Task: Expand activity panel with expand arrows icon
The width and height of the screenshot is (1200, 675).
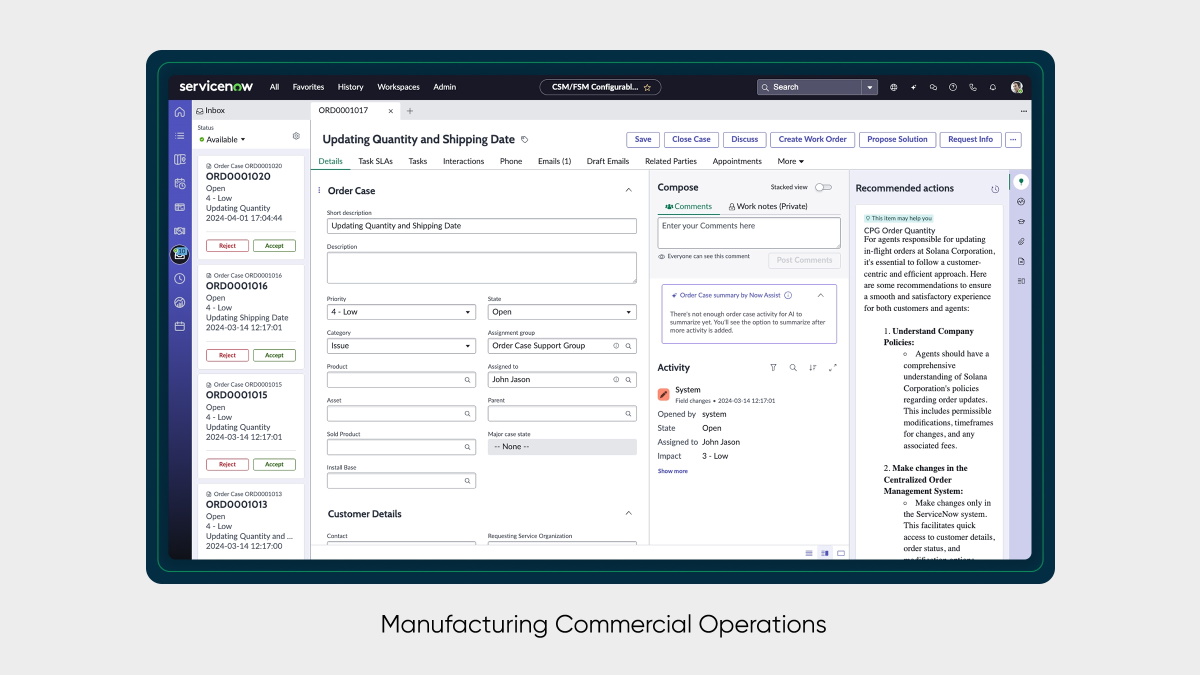Action: pos(833,368)
